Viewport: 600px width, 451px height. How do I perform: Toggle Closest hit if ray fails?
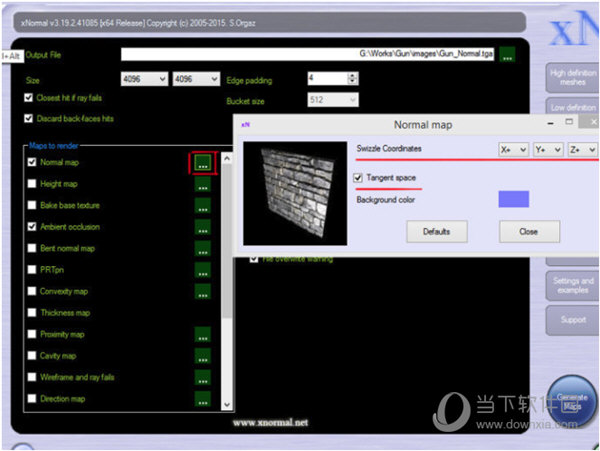[x=29, y=98]
